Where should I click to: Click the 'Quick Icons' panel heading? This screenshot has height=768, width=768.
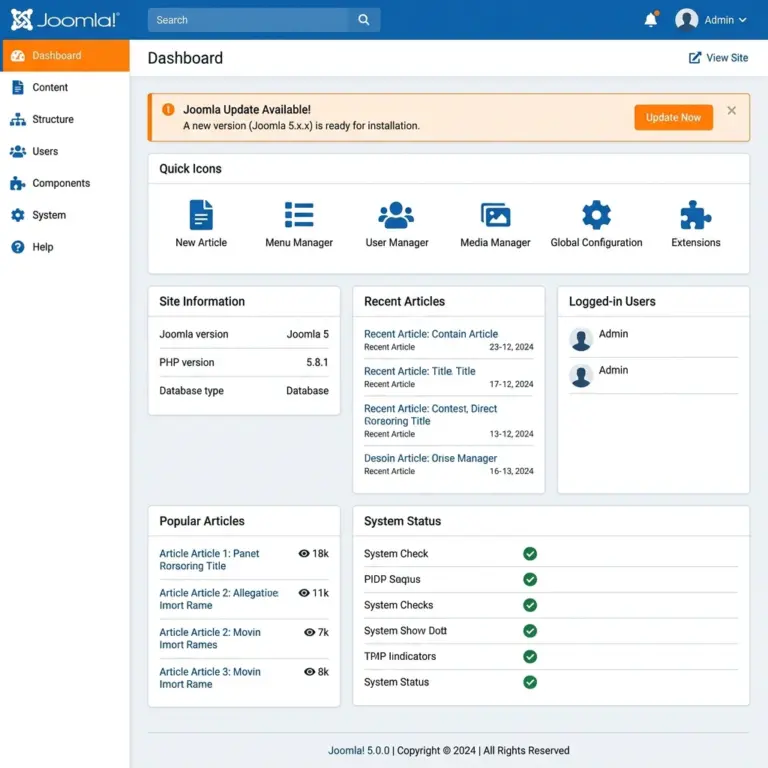pyautogui.click(x=190, y=168)
